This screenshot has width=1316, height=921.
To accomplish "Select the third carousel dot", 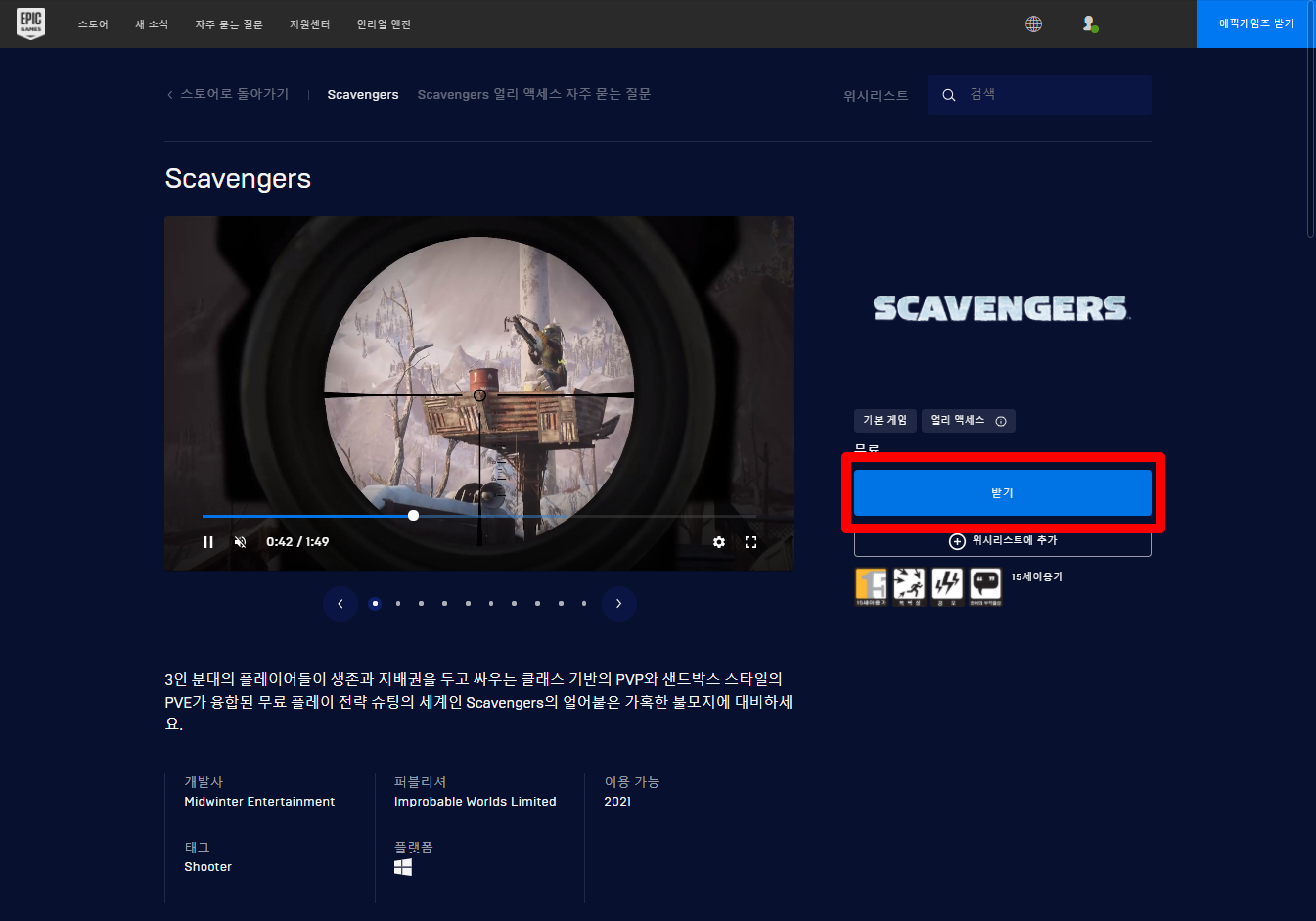I will [422, 603].
